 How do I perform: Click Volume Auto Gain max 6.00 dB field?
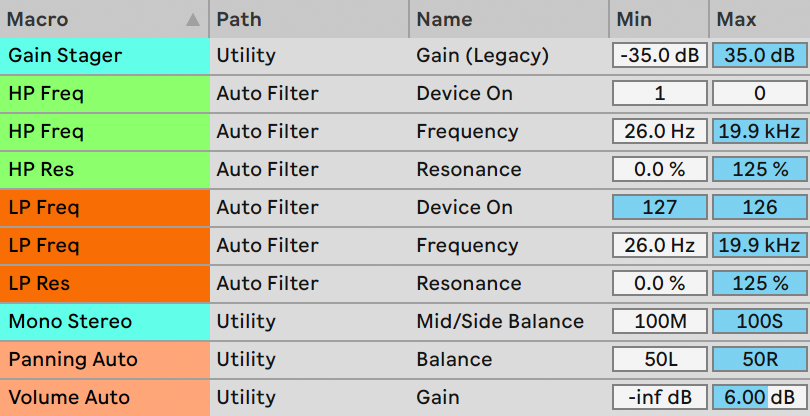tap(759, 398)
